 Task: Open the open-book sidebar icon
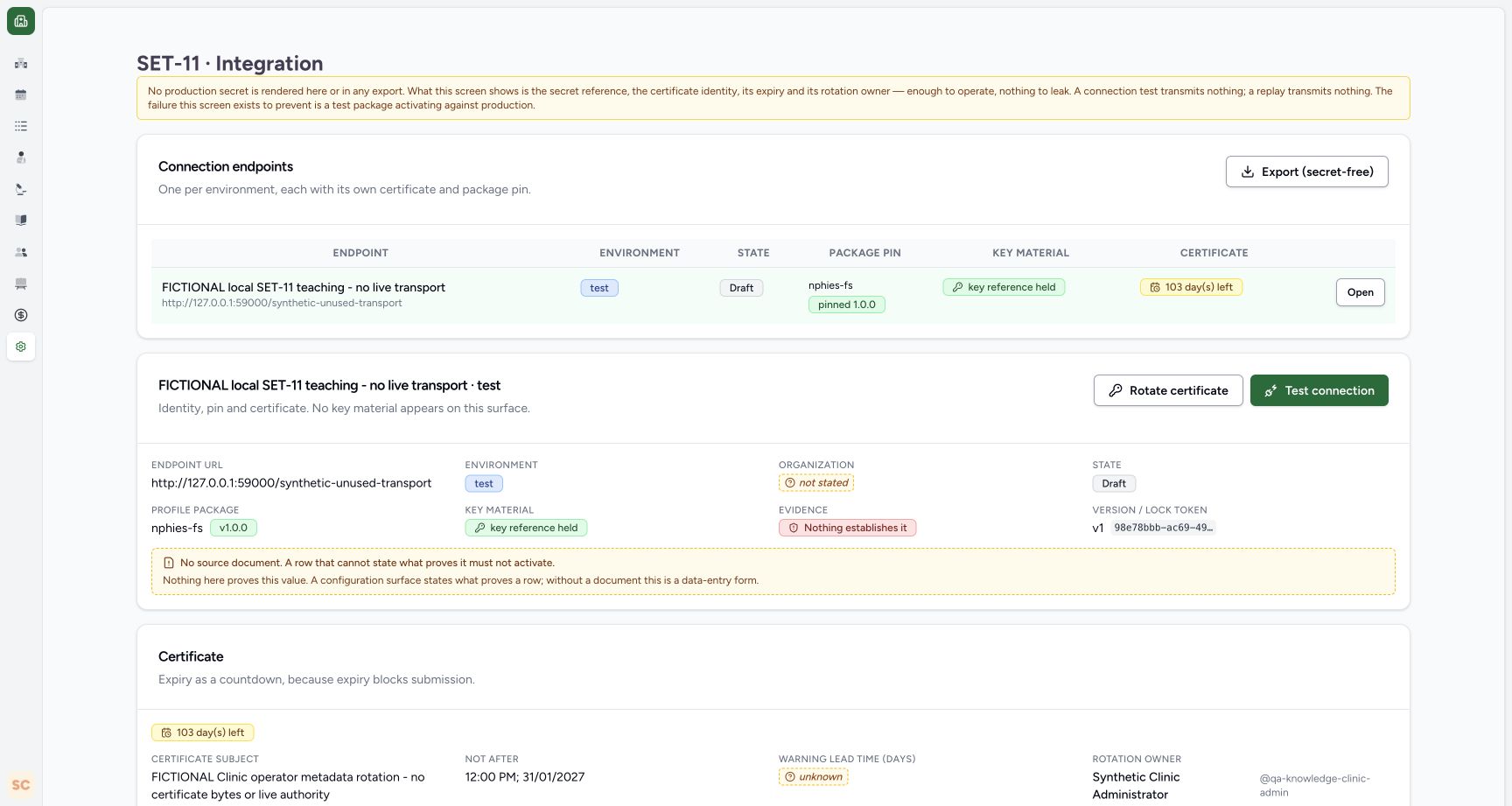[x=21, y=221]
